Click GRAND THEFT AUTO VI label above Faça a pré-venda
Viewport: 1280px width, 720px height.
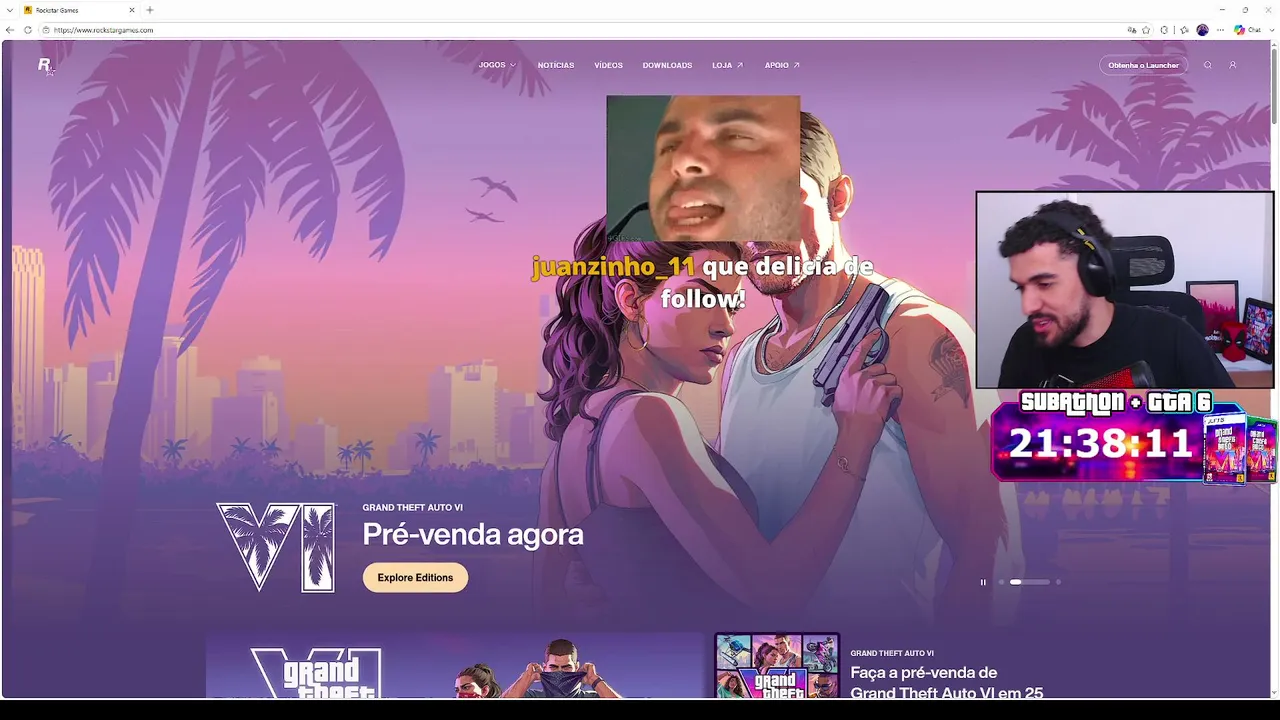892,654
